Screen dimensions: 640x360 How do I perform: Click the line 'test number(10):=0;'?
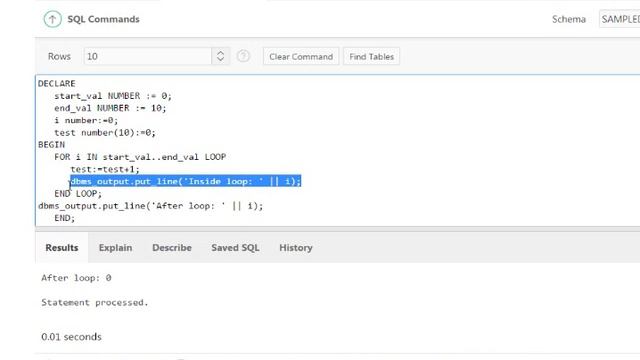tap(105, 133)
